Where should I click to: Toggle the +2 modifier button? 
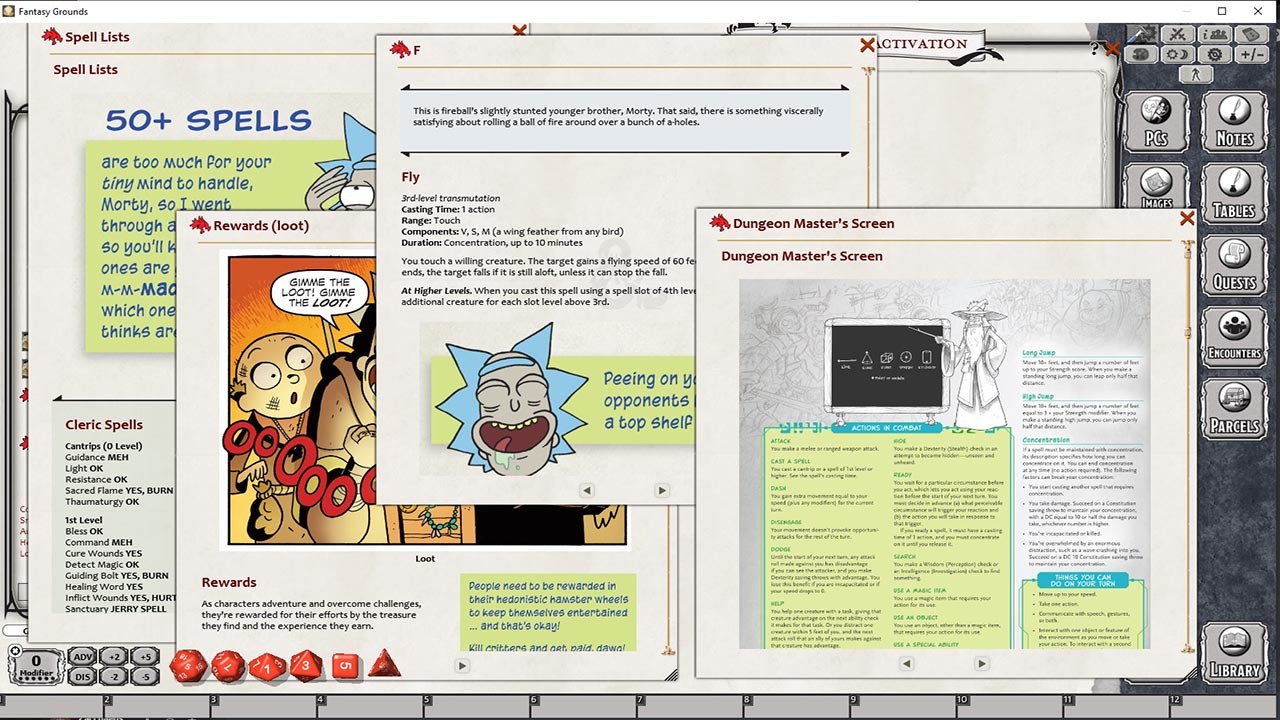pos(114,657)
